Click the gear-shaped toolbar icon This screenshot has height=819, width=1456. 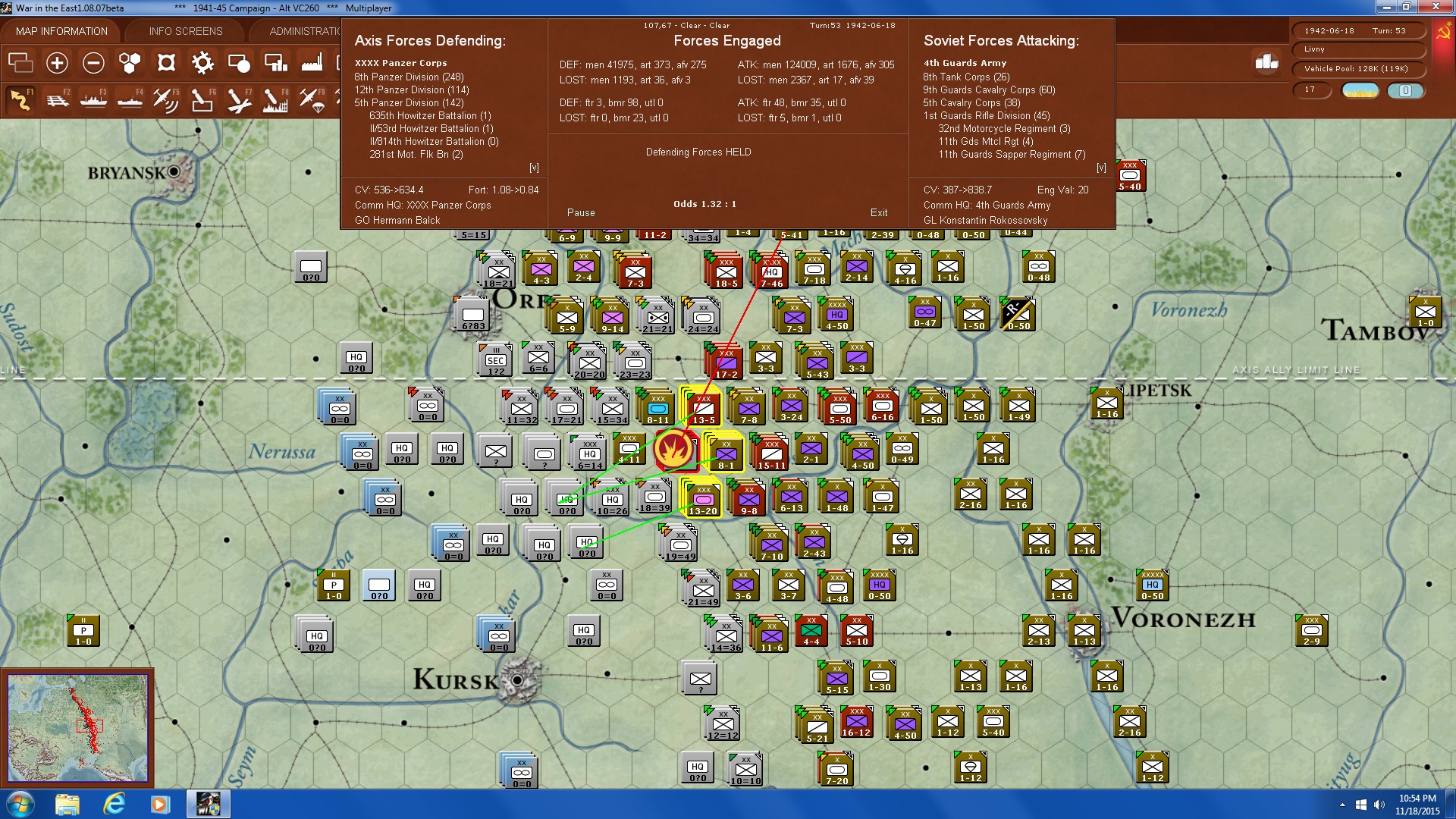click(202, 63)
